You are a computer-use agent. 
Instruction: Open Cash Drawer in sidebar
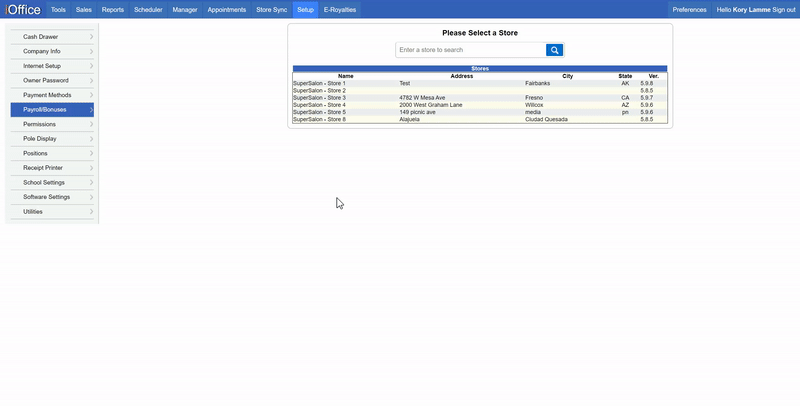(x=52, y=37)
